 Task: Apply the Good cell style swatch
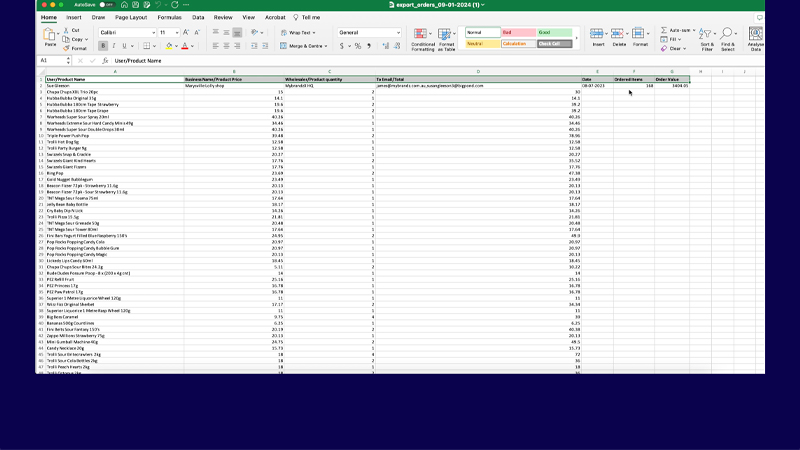[555, 32]
